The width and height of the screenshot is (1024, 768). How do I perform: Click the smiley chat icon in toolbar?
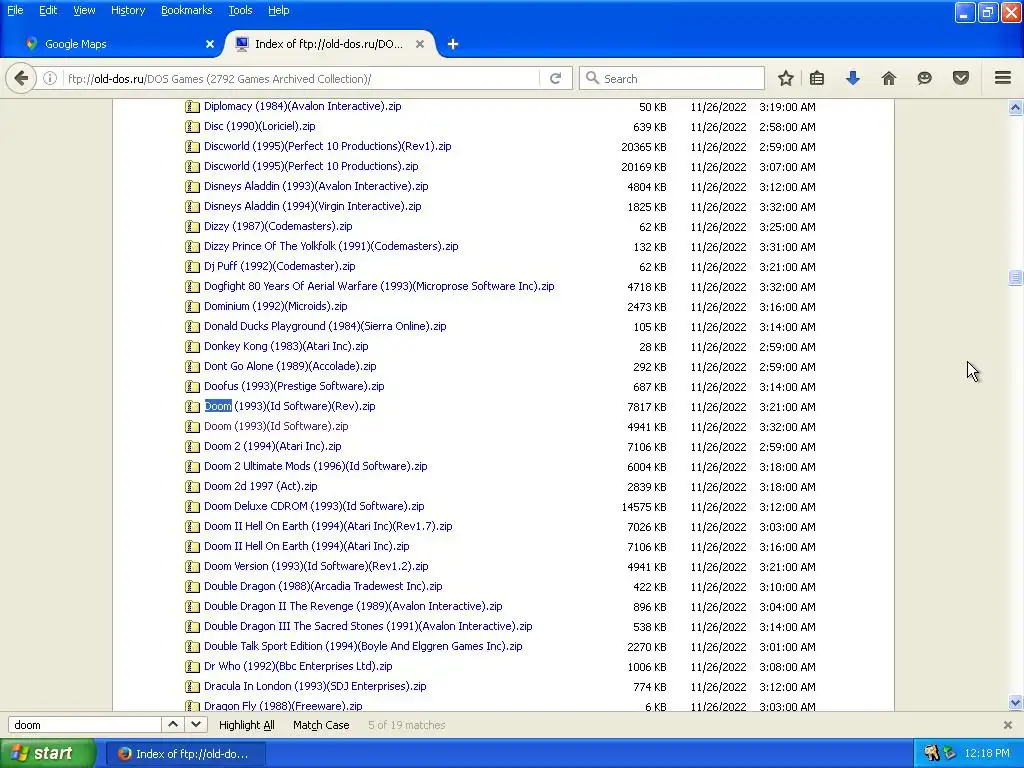coord(924,78)
